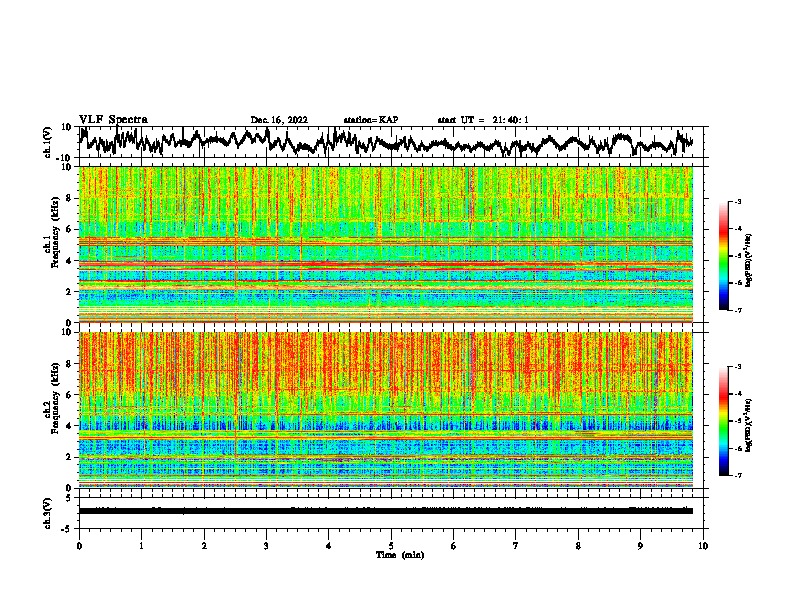Click the "ch.1(V)" waveform axis label
Viewport: 792px width, 612px height.
[48, 142]
